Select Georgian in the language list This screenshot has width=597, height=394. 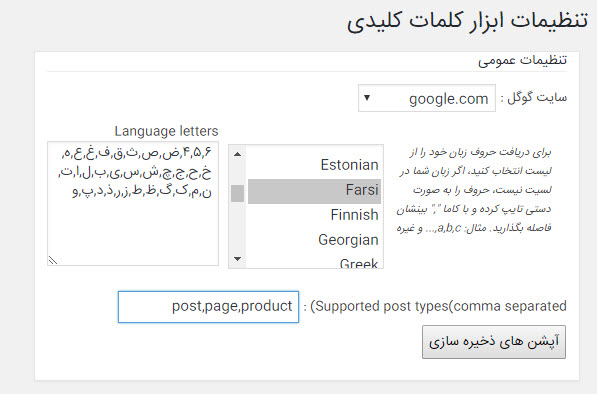(314, 240)
